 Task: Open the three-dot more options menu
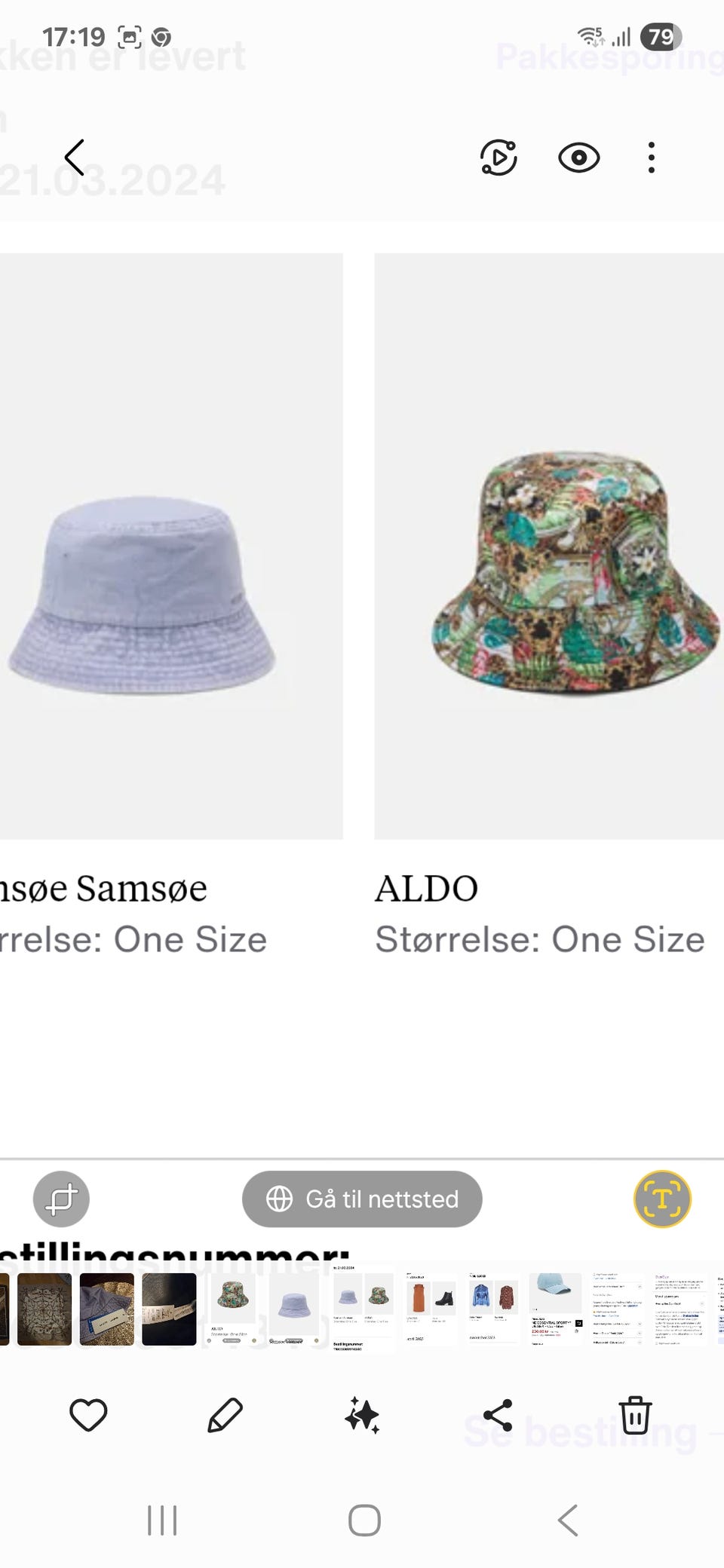[x=652, y=158]
